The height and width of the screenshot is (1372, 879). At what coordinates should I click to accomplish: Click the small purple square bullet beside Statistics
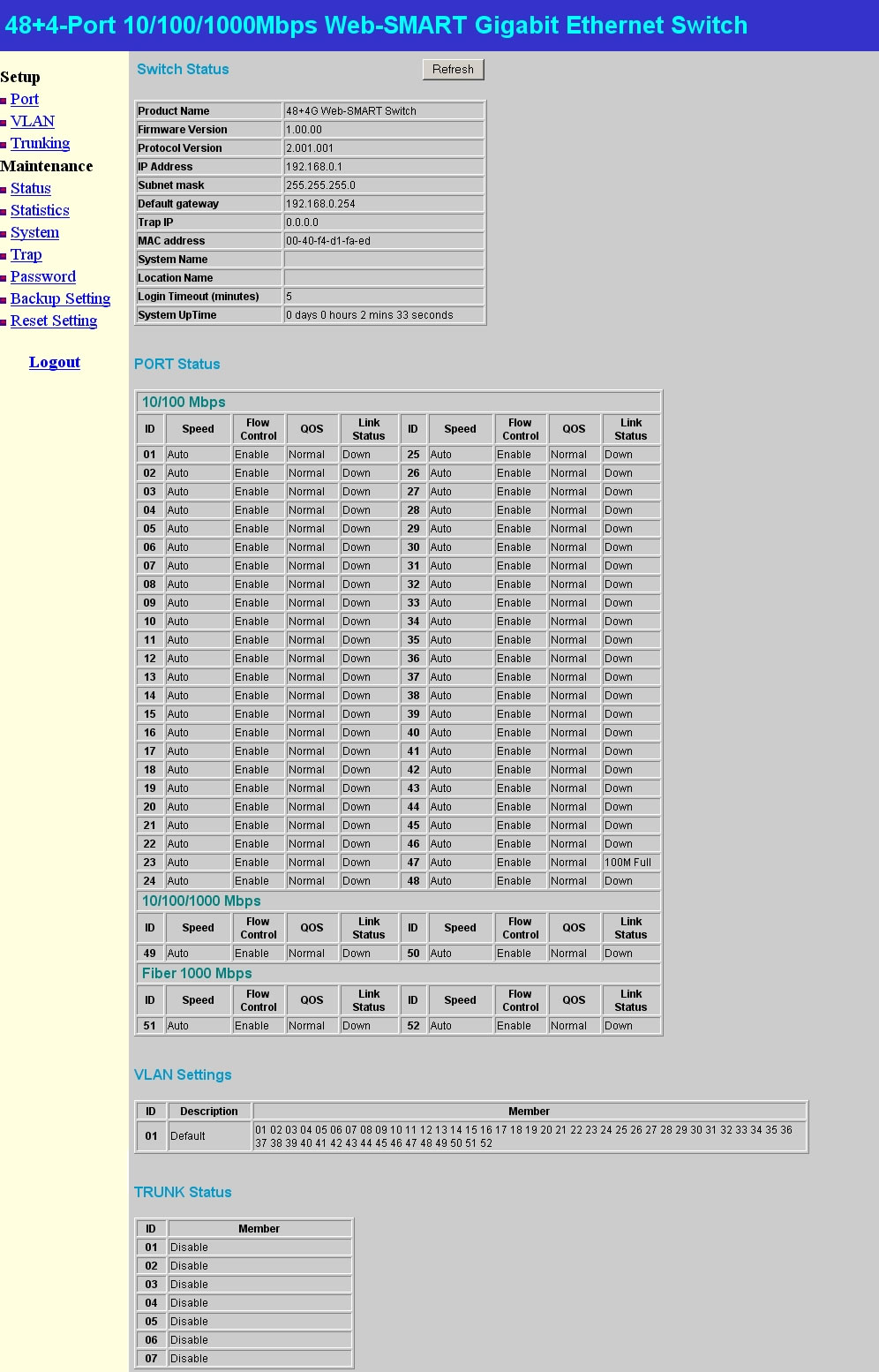[x=4, y=212]
